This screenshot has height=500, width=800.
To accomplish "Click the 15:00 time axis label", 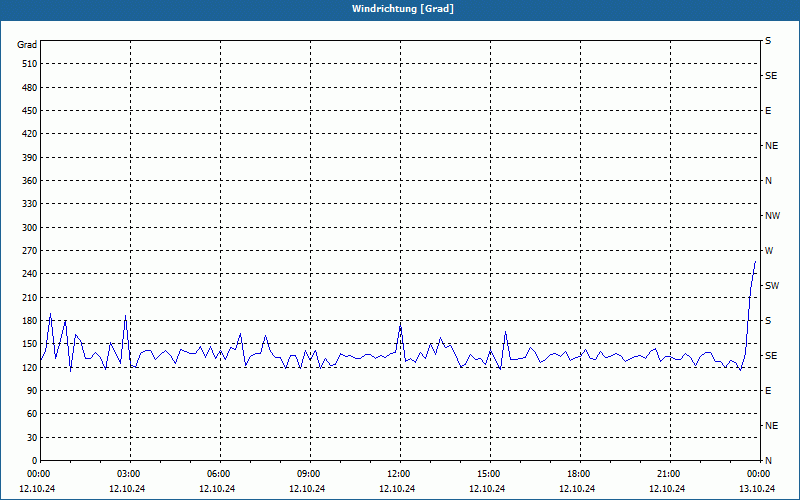I will point(490,474).
